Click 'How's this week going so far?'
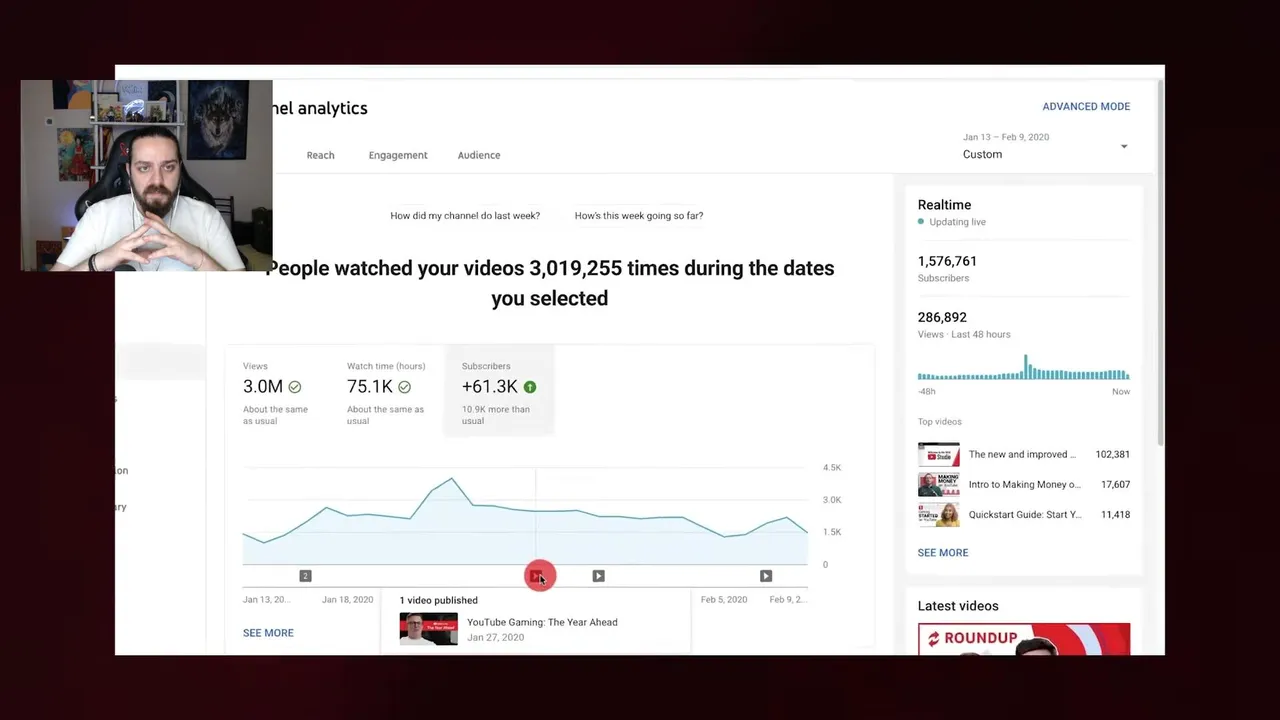 639,215
